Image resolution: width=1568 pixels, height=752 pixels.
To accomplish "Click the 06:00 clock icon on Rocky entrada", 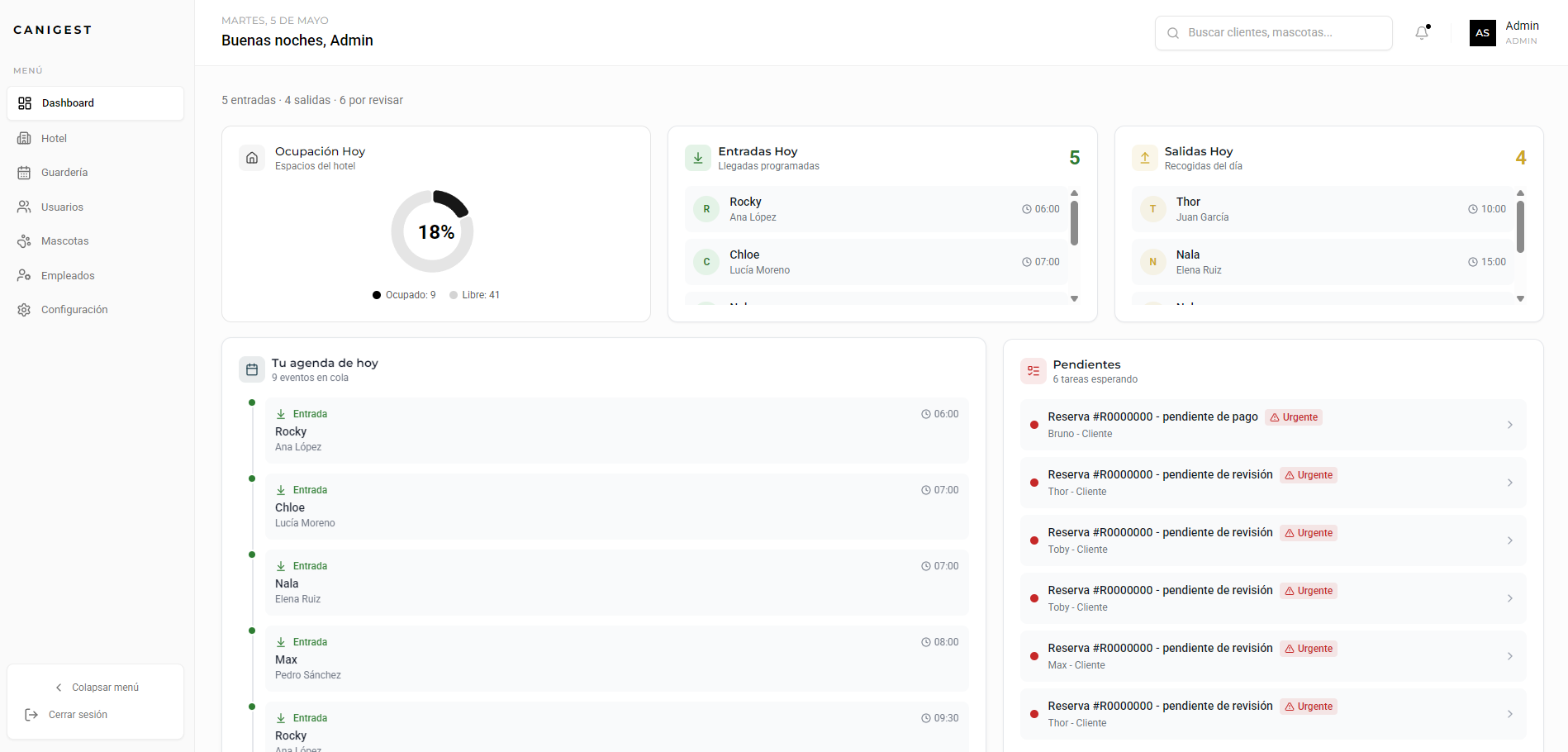I will click(926, 414).
